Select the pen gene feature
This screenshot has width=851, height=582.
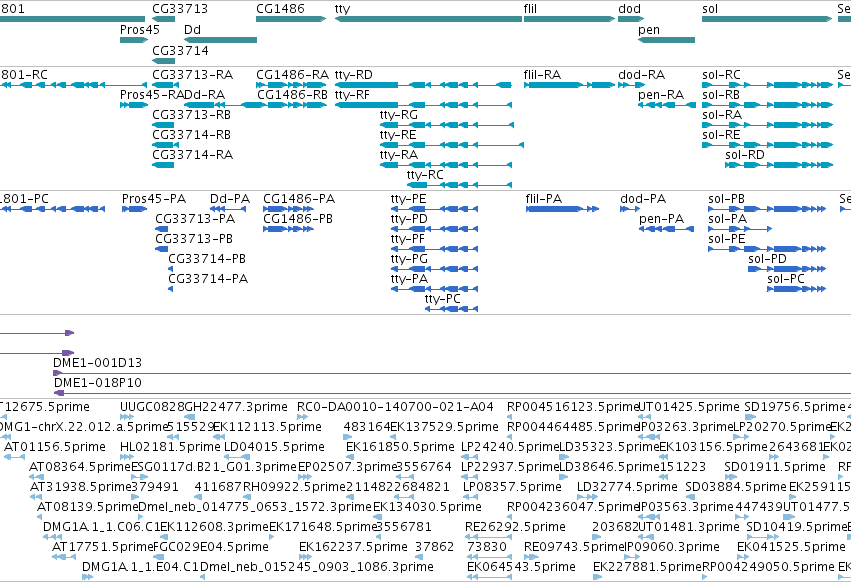point(666,40)
